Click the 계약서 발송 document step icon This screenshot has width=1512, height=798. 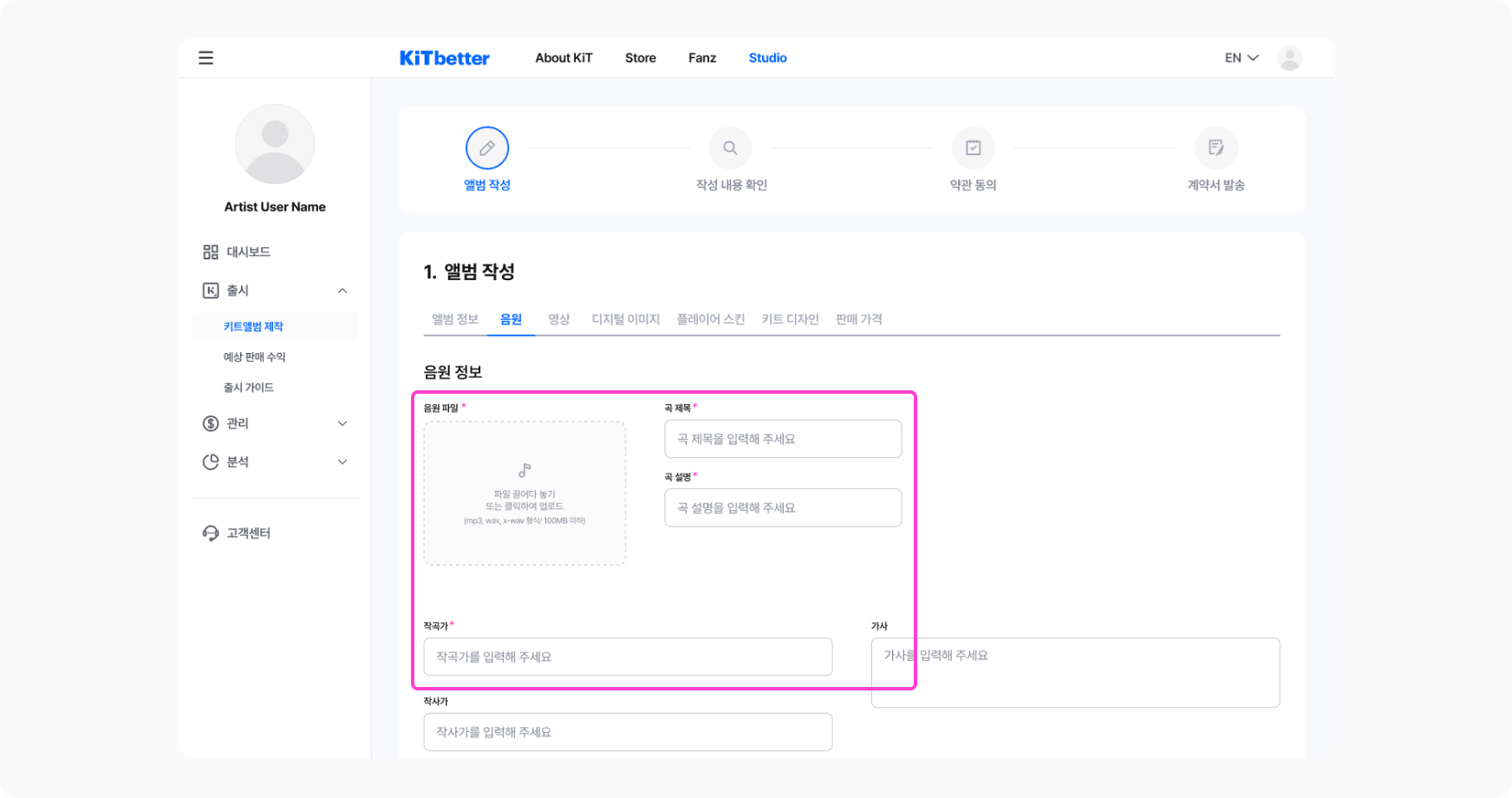tap(1215, 148)
